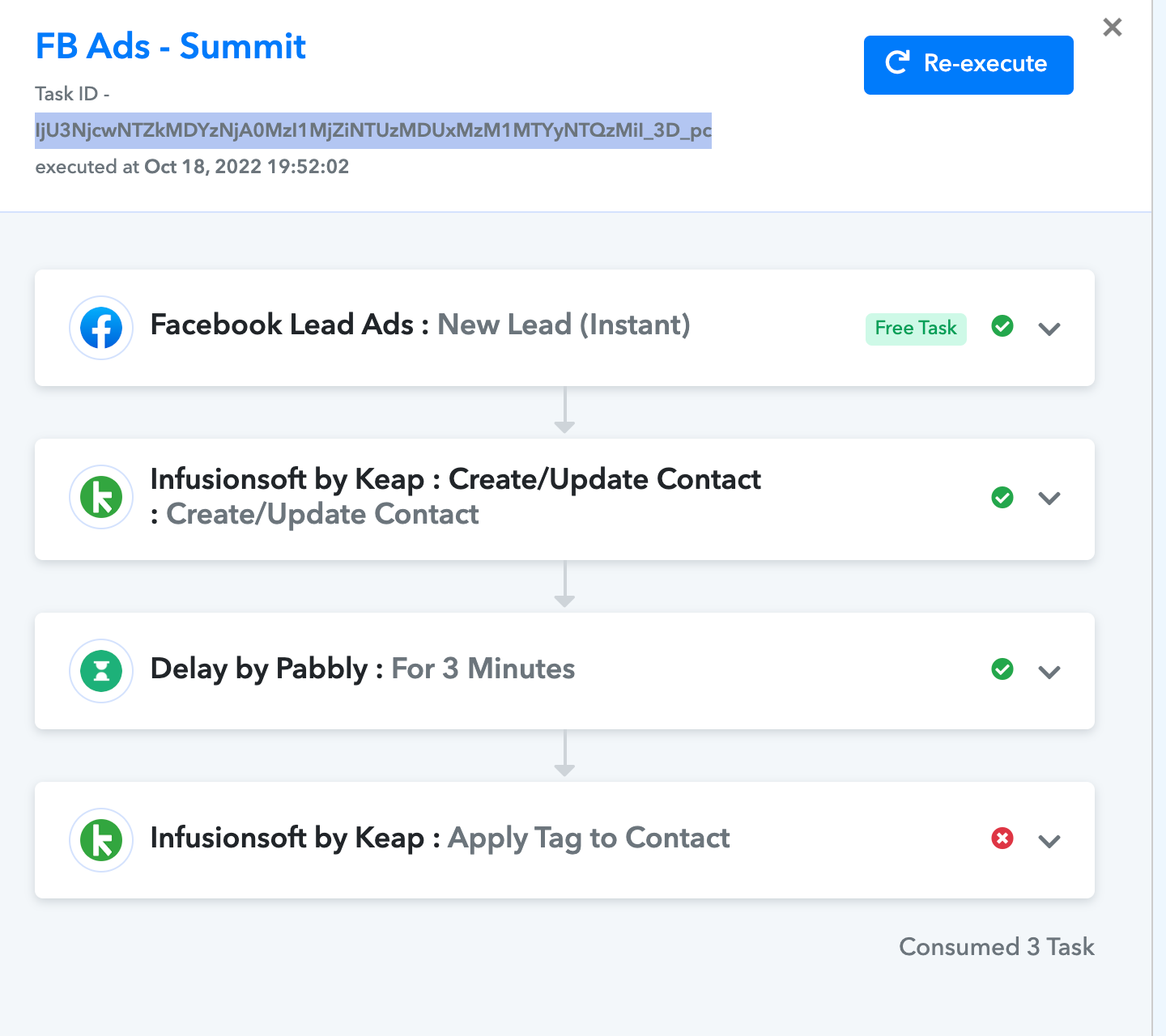Click the Keap icon on Create/Update Contact step

(x=101, y=497)
